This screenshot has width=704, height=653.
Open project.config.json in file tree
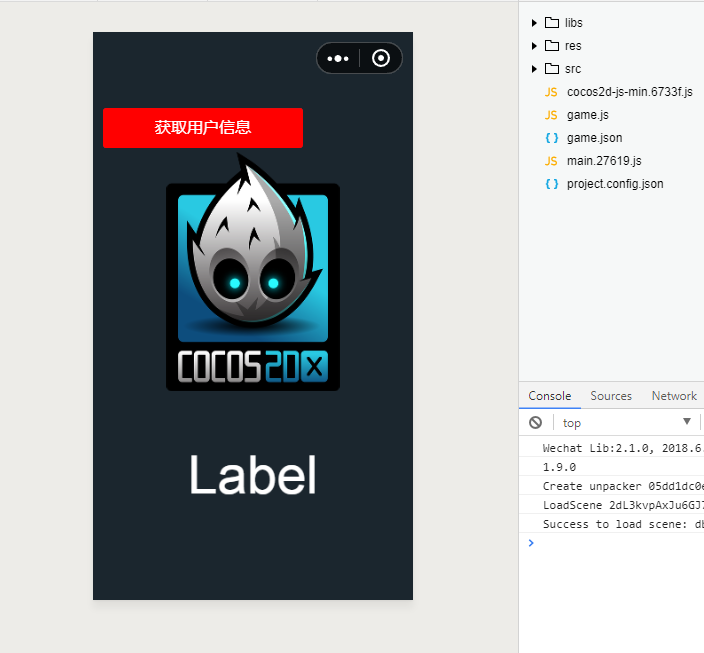(x=615, y=184)
